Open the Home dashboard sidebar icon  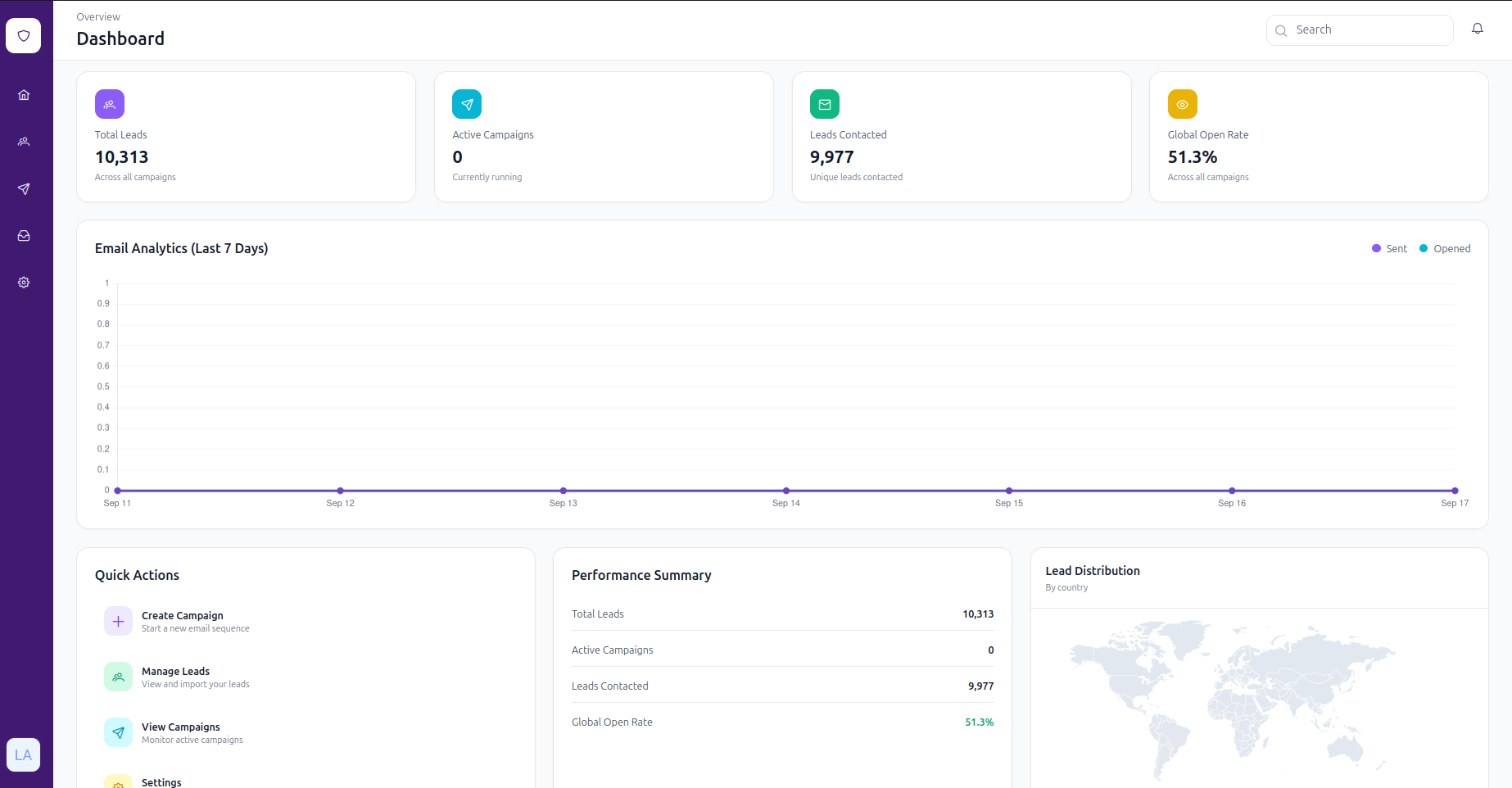[24, 95]
